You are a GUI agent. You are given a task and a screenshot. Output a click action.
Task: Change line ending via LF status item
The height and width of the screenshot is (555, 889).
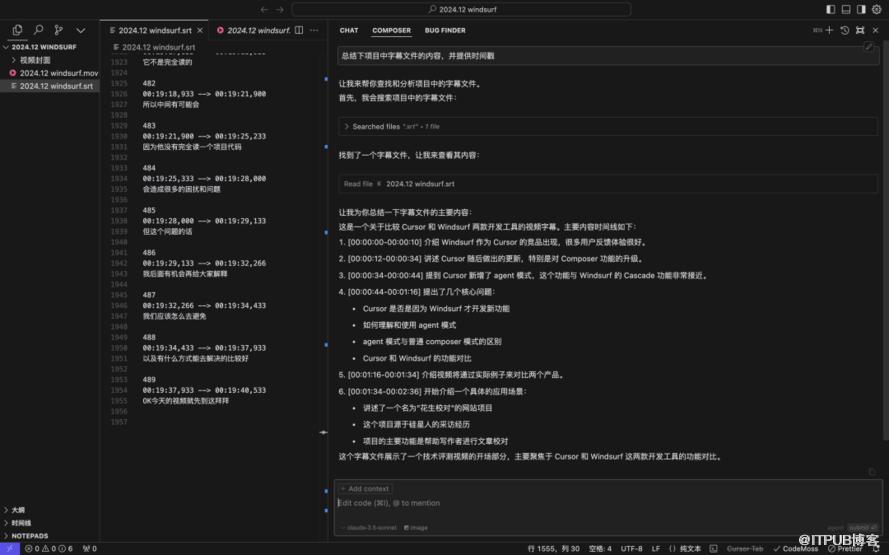click(x=656, y=548)
